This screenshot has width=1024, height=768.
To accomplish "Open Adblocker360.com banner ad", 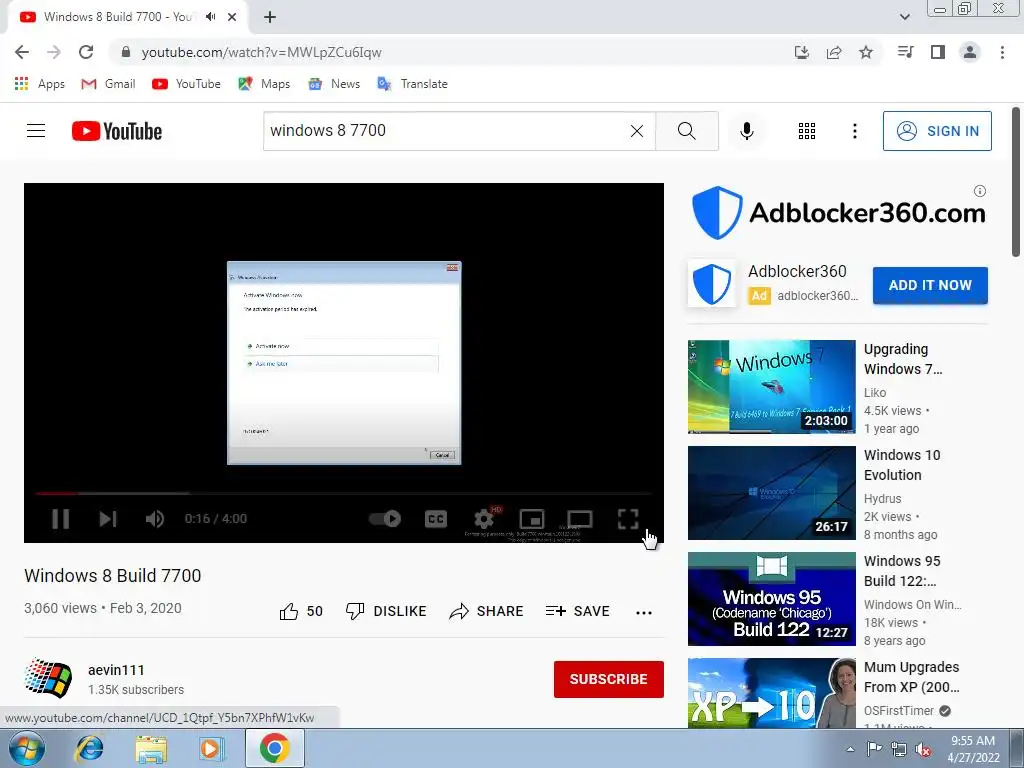I will pos(839,213).
